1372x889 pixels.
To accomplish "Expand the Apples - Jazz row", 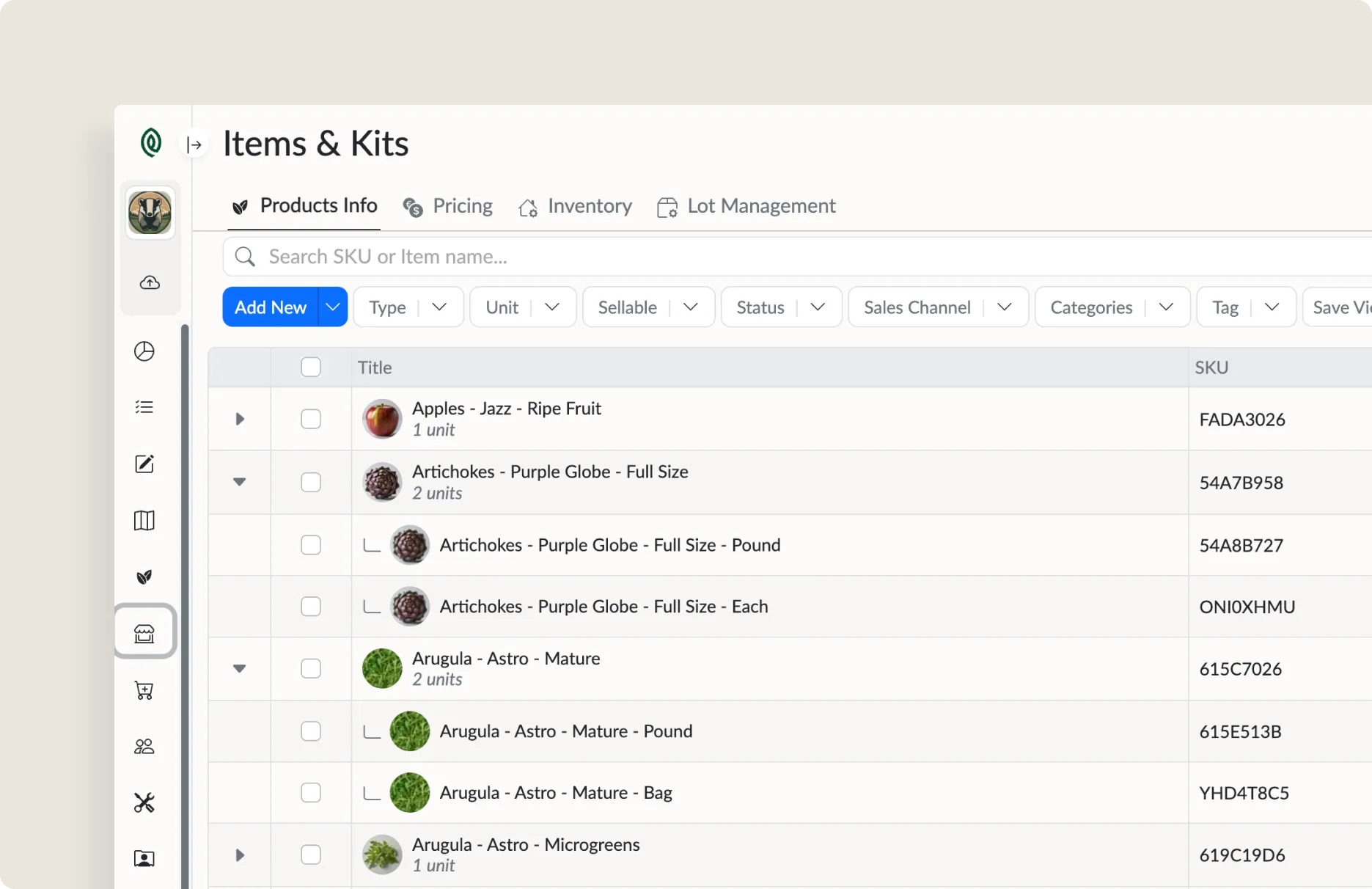I will [240, 419].
